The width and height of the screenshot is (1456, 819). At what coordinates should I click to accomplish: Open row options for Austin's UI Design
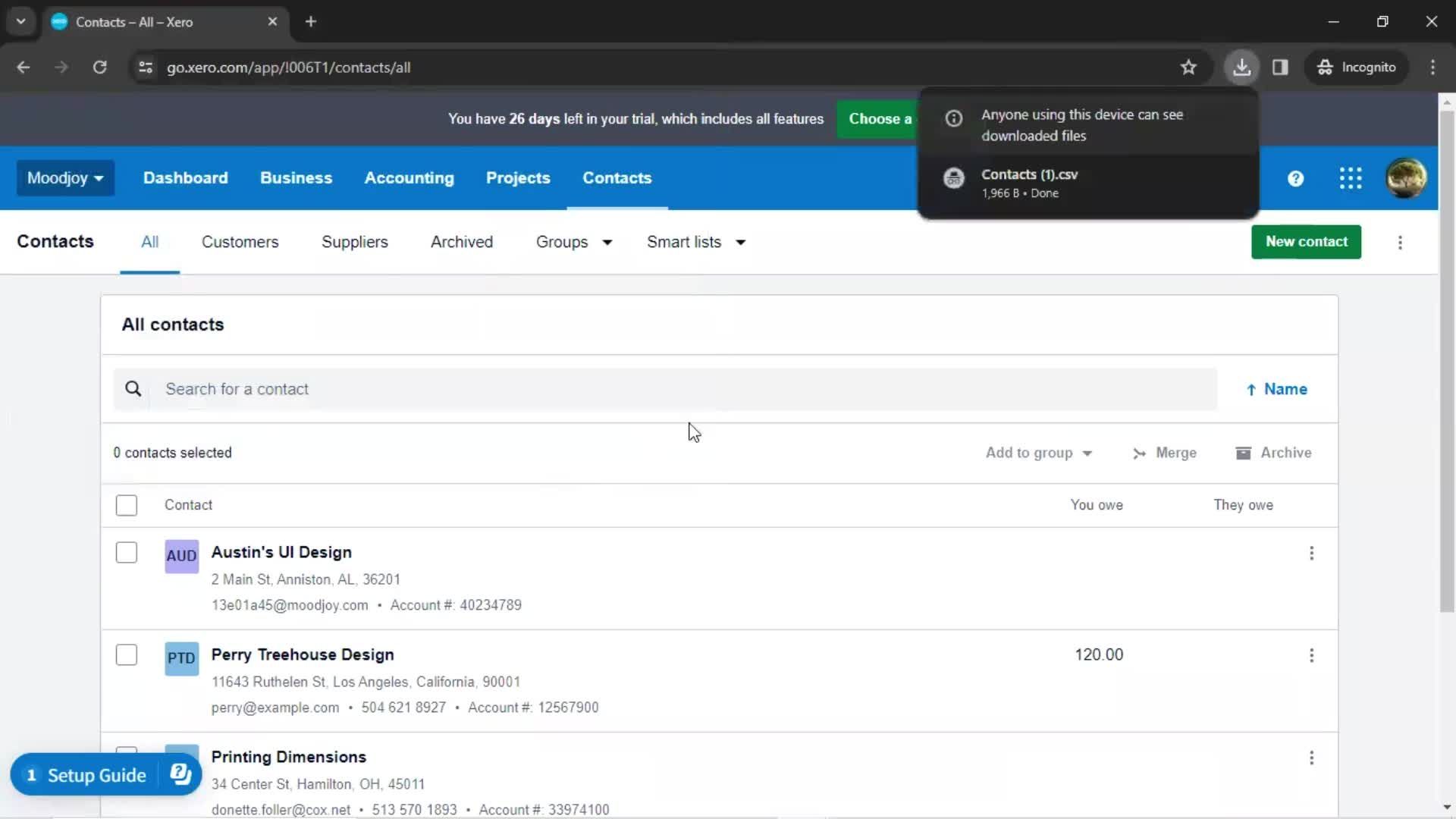[x=1311, y=554]
